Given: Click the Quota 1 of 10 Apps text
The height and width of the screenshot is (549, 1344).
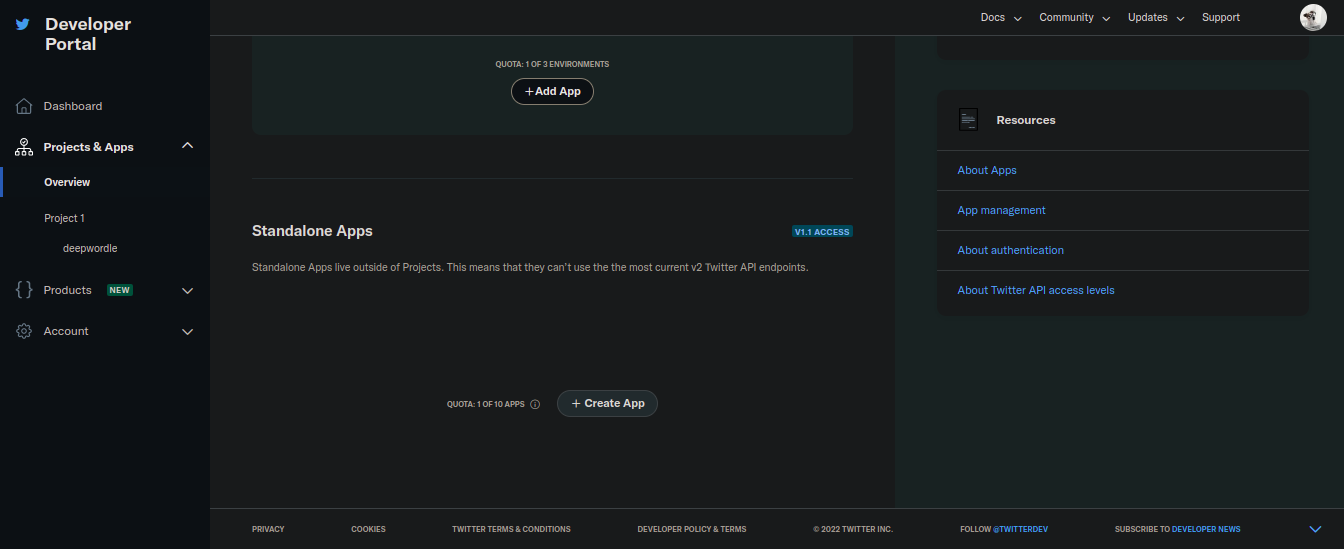Looking at the screenshot, I should tap(485, 405).
